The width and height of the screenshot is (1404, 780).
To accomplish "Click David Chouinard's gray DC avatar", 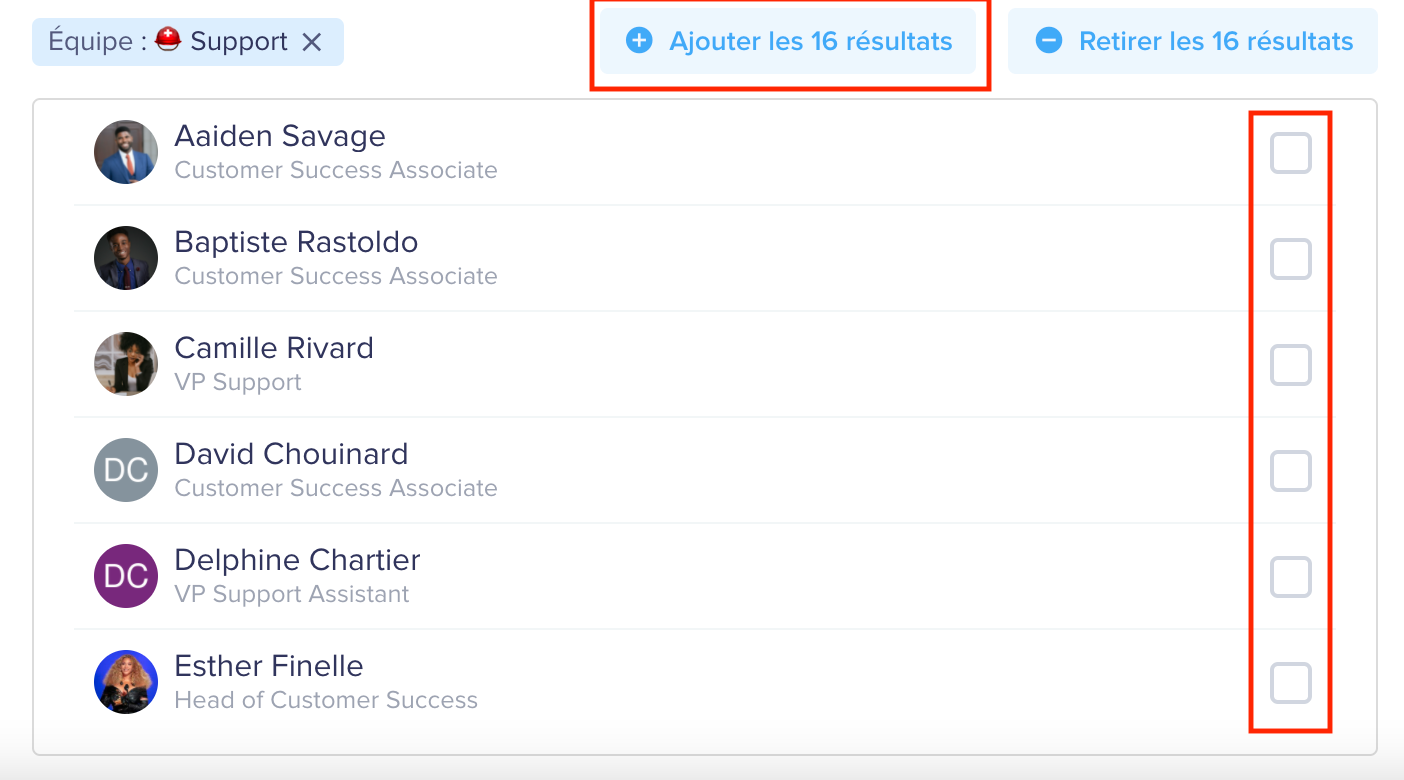I will click(126, 470).
